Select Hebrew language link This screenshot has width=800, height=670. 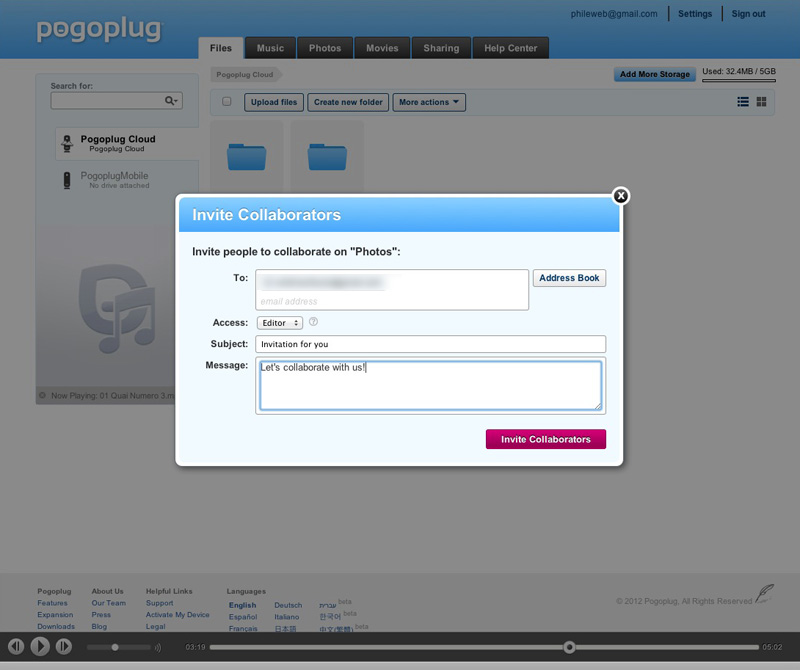tap(328, 606)
